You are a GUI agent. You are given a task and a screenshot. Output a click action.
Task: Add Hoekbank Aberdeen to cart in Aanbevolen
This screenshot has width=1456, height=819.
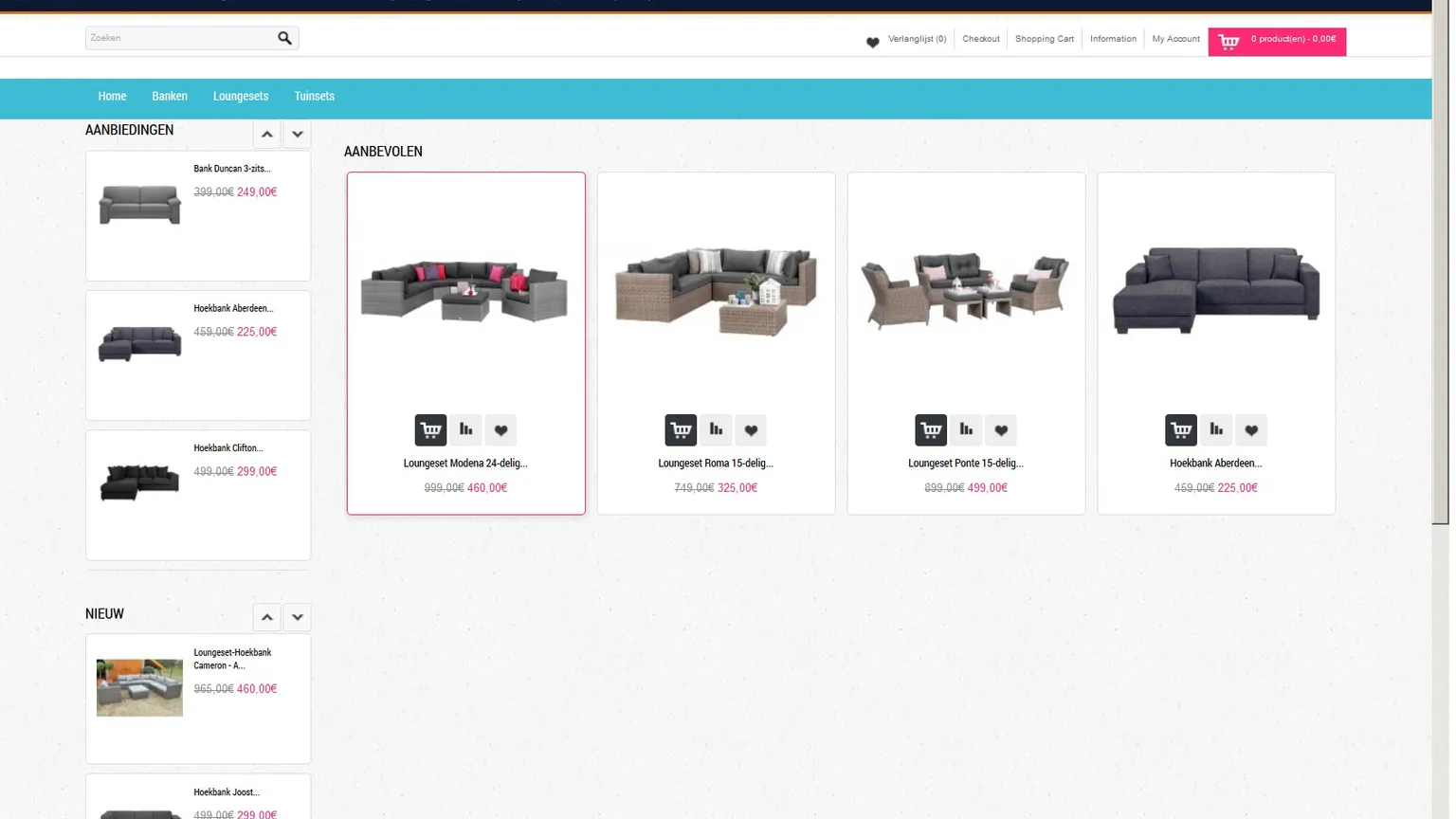[1180, 430]
